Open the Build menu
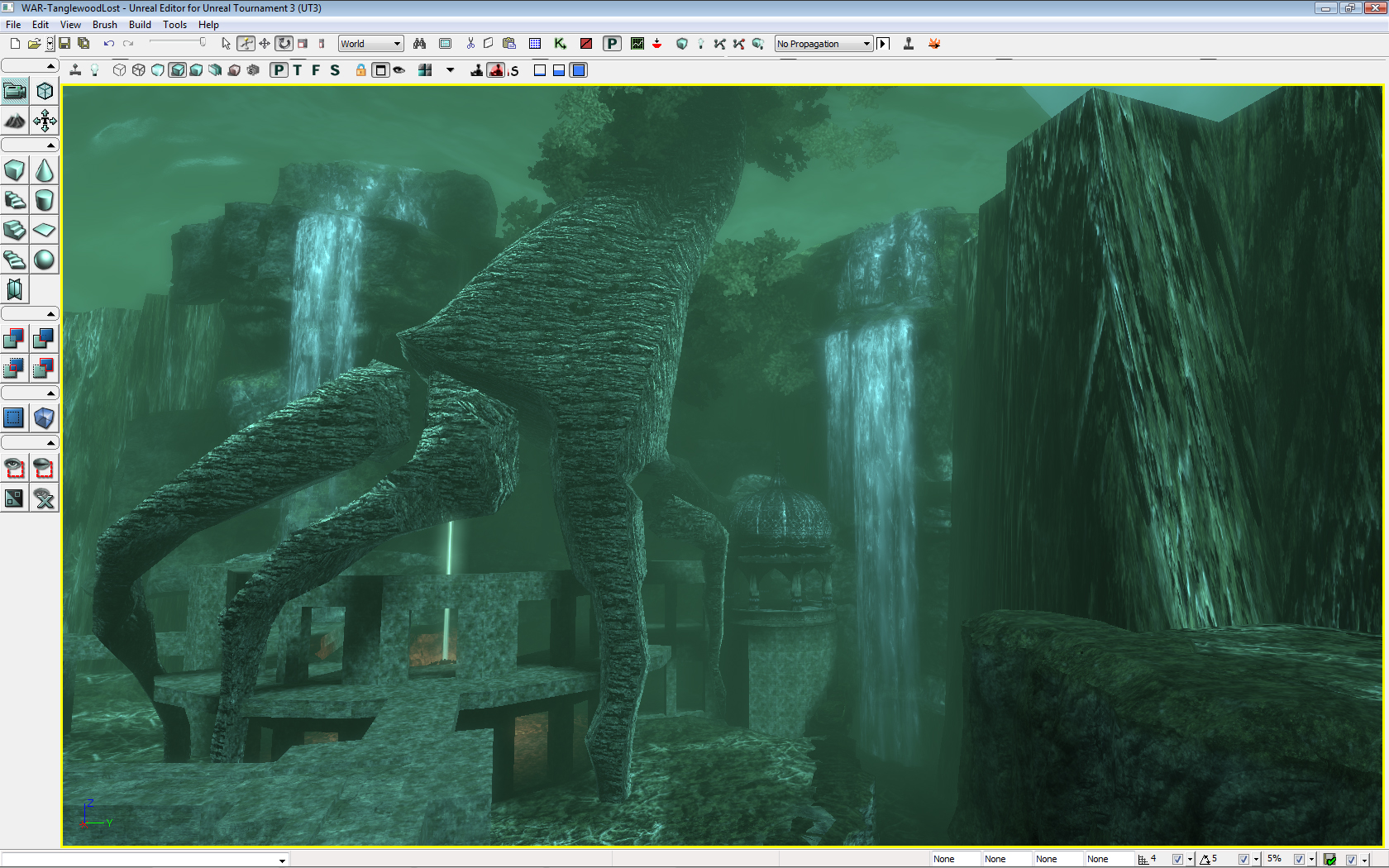 click(x=140, y=25)
